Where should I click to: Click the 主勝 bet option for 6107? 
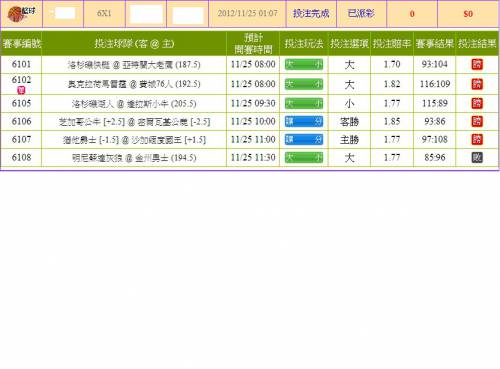click(x=349, y=140)
